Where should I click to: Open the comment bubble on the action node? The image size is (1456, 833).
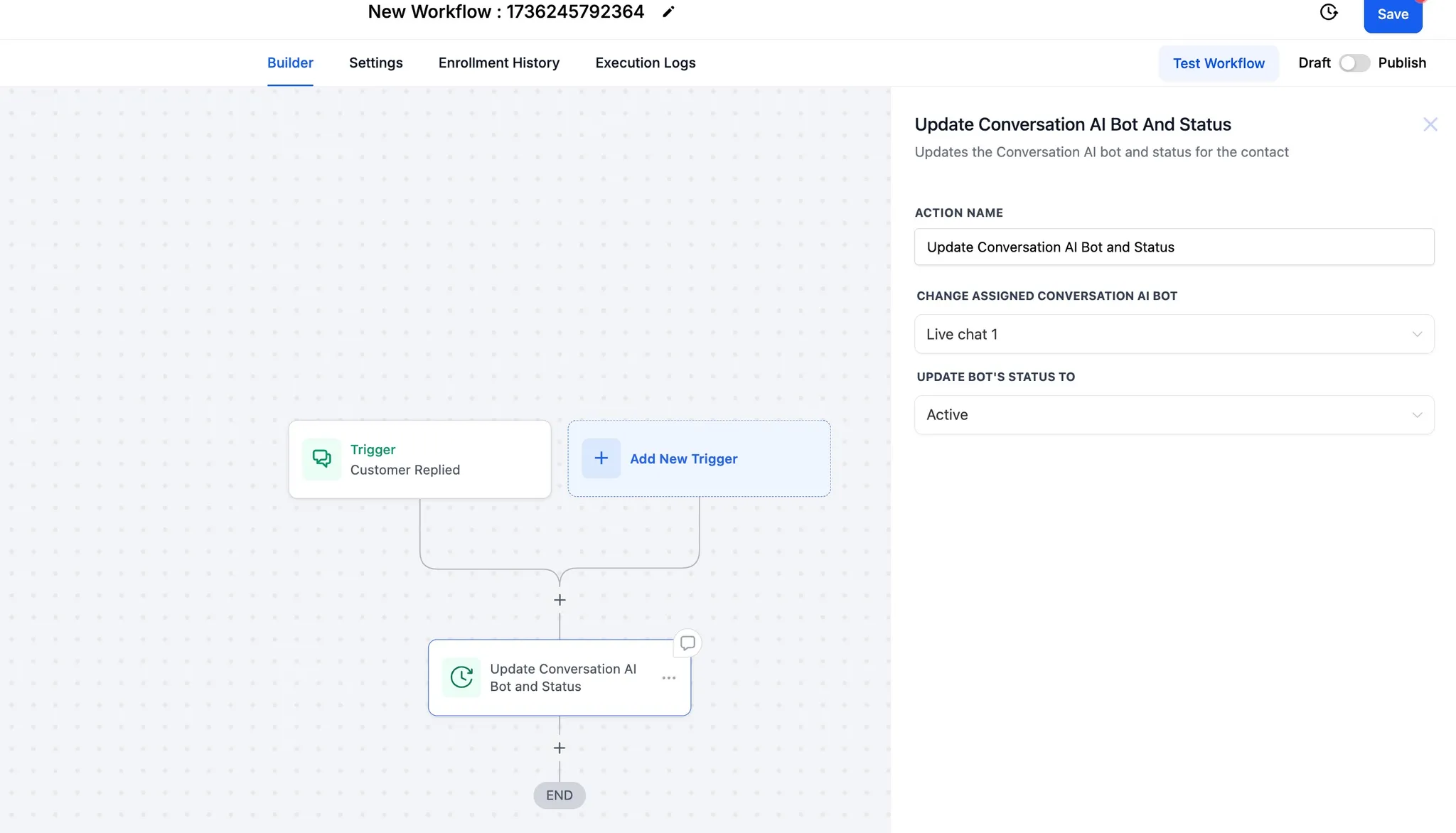pyautogui.click(x=687, y=643)
